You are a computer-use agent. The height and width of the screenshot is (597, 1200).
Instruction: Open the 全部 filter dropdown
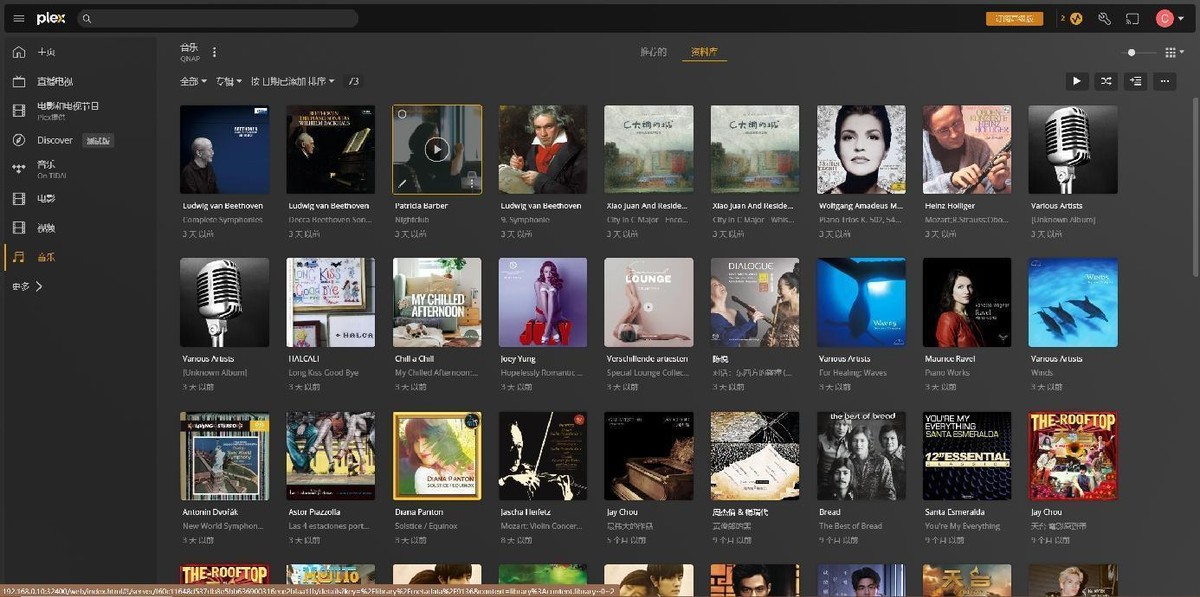click(x=193, y=81)
